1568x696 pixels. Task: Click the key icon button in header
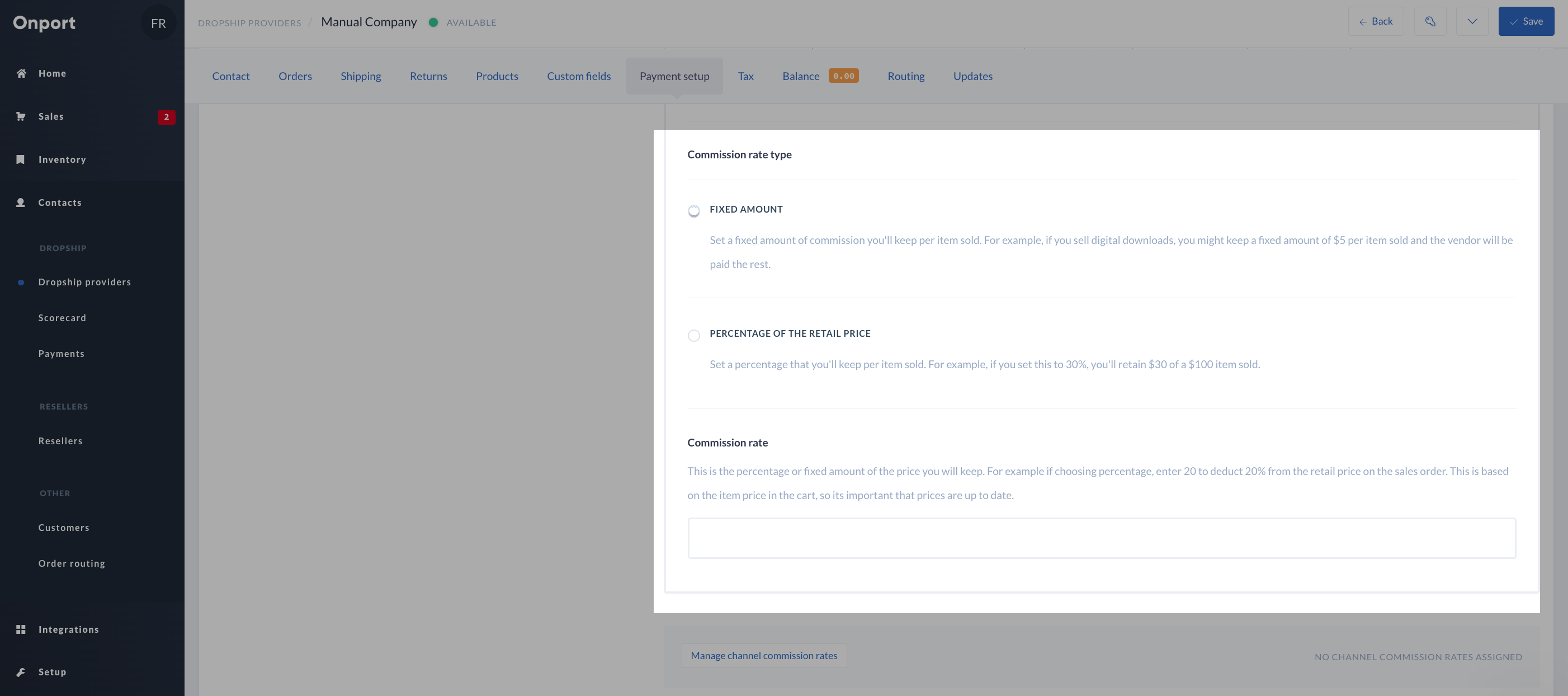pos(1430,21)
